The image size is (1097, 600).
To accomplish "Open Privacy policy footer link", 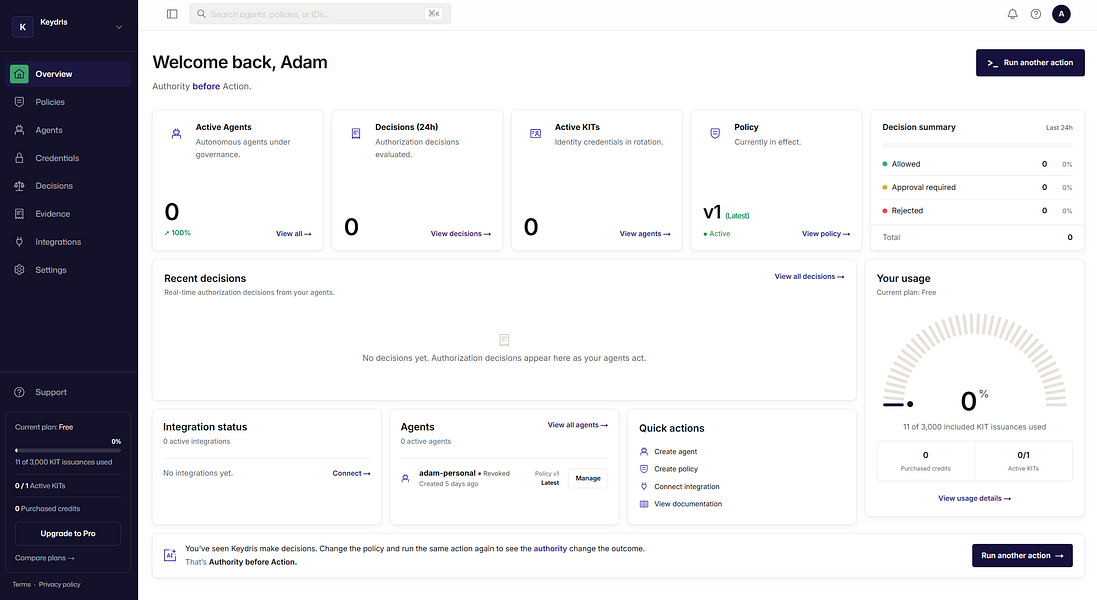I will point(59,585).
